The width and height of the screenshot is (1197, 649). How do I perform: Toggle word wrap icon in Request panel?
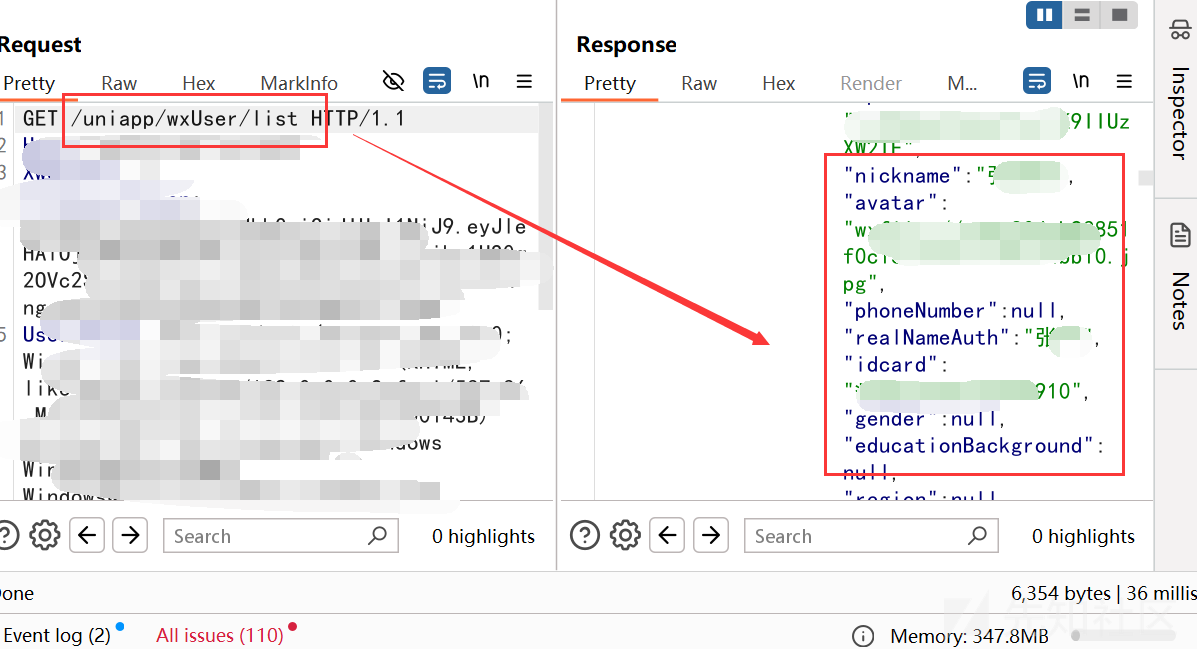pyautogui.click(x=437, y=81)
